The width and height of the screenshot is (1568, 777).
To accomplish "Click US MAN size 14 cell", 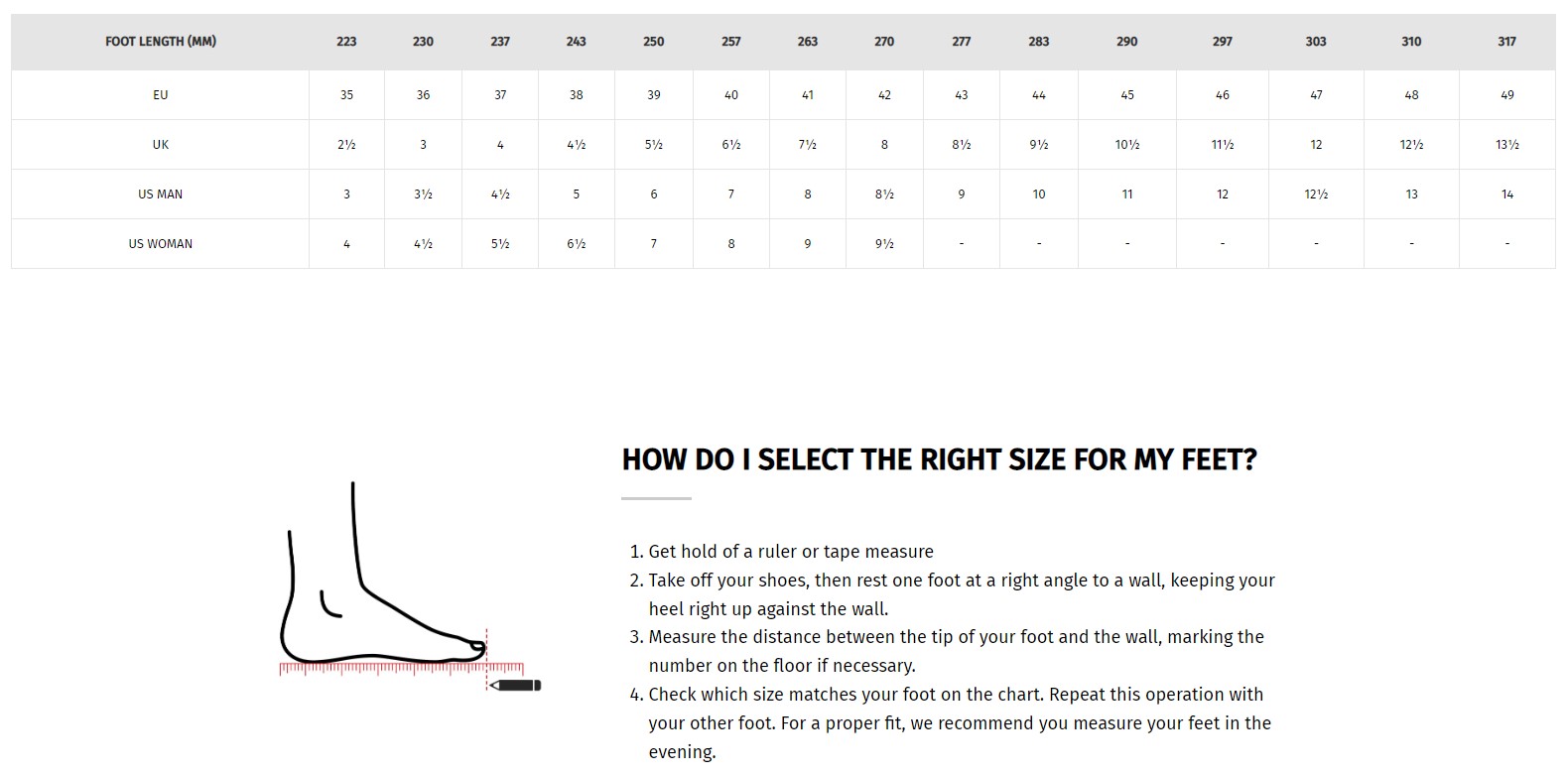I will point(1506,194).
